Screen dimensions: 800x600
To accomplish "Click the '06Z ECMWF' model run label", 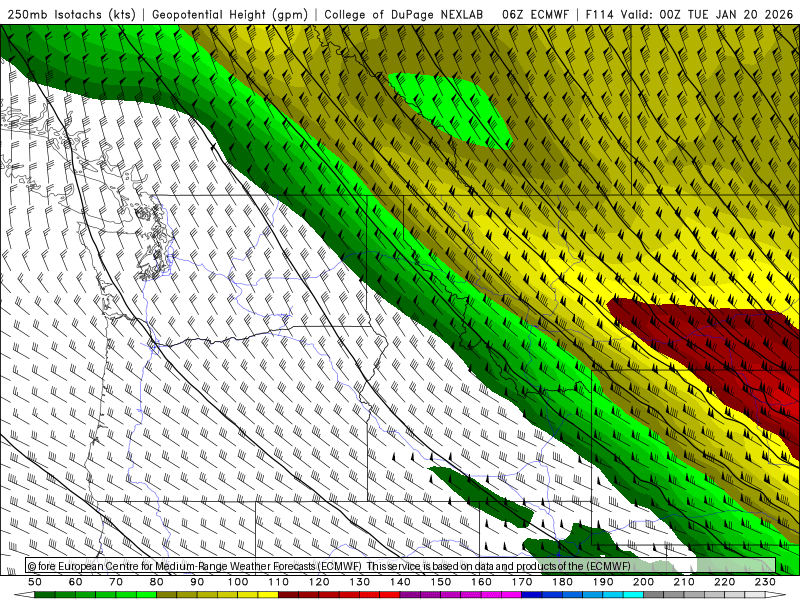I will (x=535, y=14).
